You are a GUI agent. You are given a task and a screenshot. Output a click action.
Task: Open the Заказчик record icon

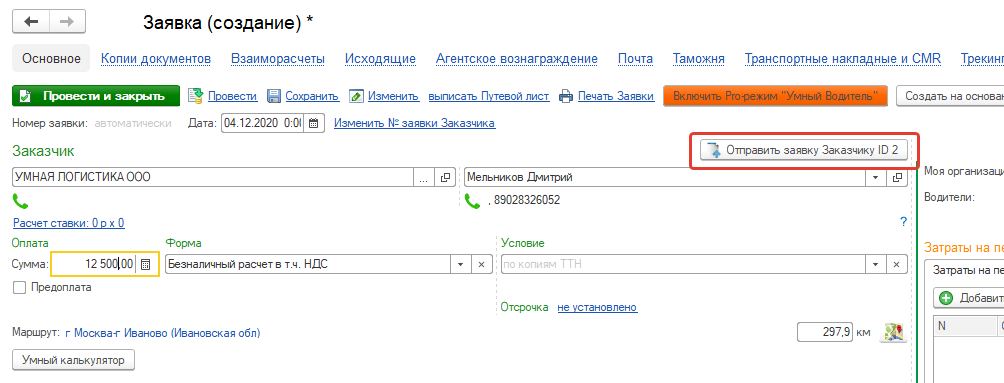tap(445, 177)
